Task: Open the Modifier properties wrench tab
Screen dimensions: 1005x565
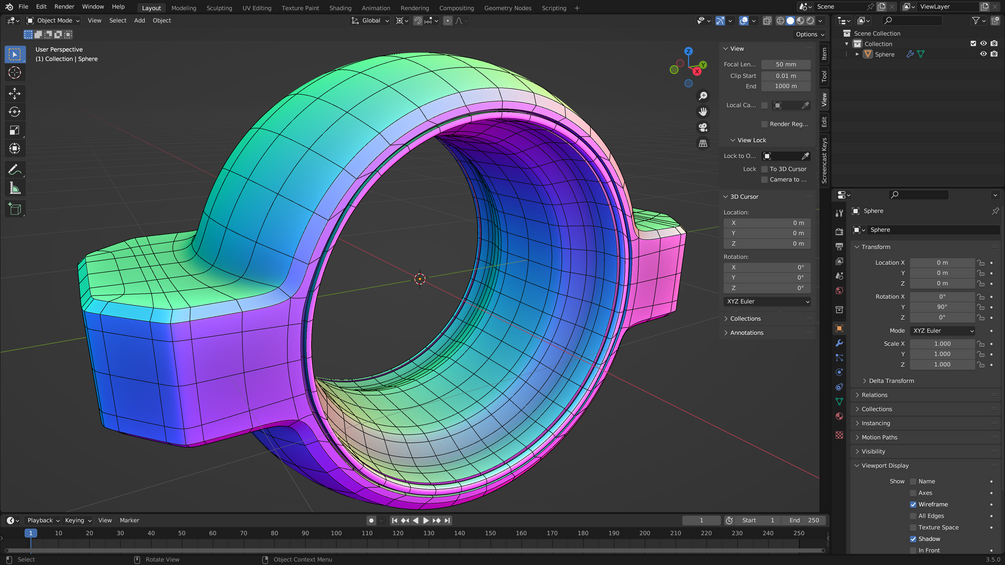Action: click(x=839, y=343)
